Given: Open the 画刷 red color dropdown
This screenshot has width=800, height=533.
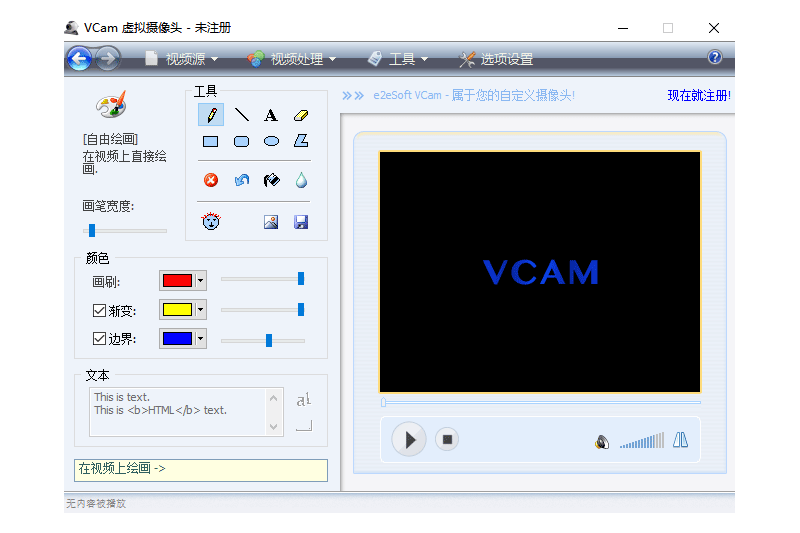Looking at the screenshot, I should (201, 281).
